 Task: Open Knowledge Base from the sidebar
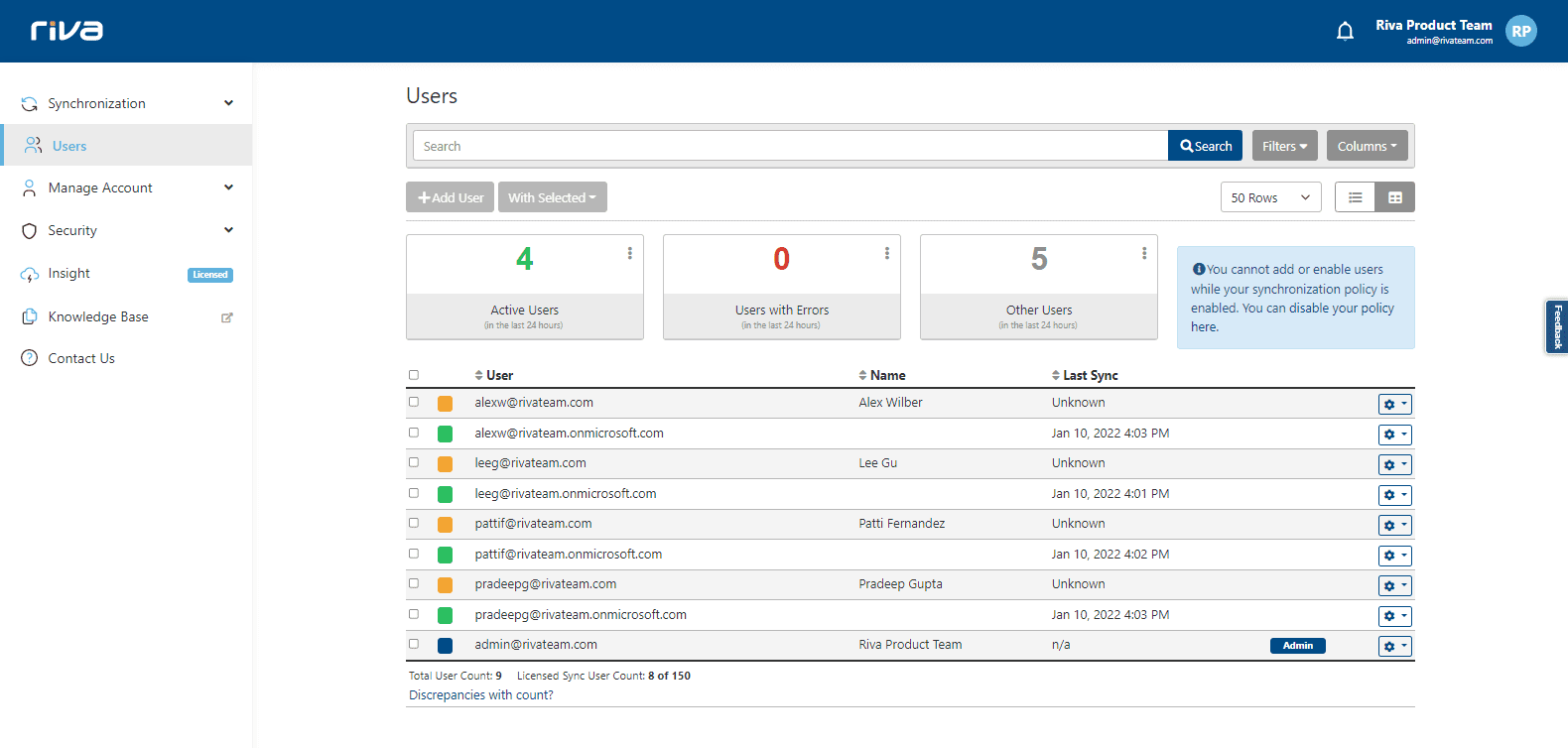tap(98, 316)
